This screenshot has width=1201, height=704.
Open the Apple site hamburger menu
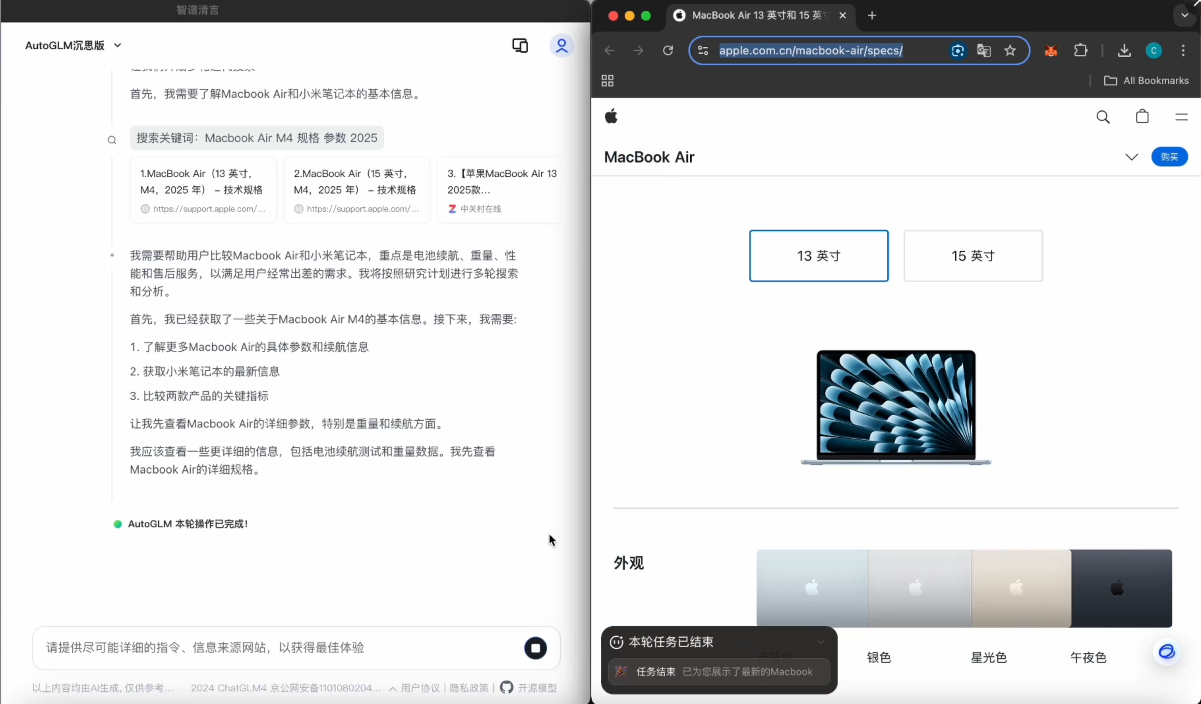pyautogui.click(x=1181, y=117)
